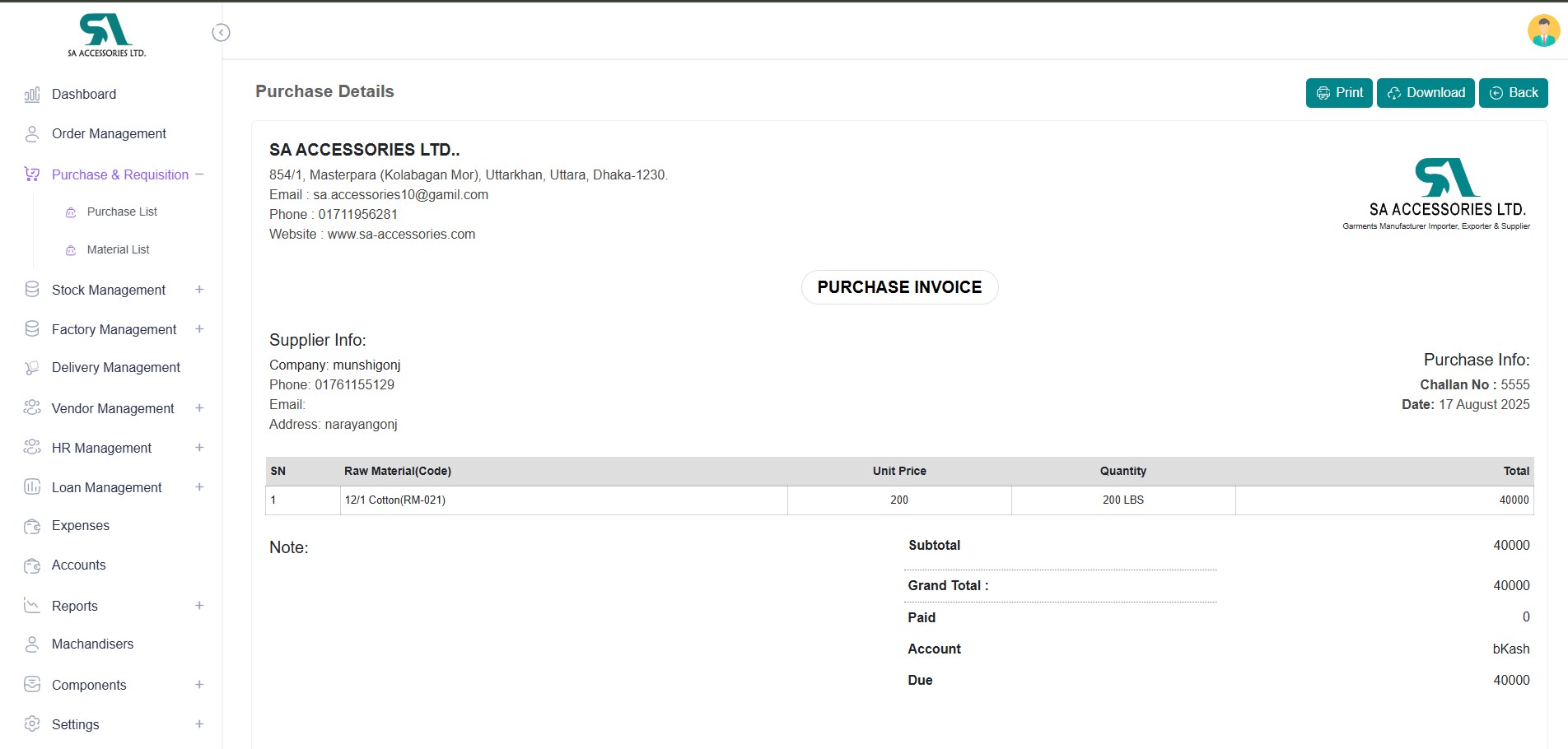The height and width of the screenshot is (749, 1568).
Task: Click the Order Management person icon
Action: 32,134
